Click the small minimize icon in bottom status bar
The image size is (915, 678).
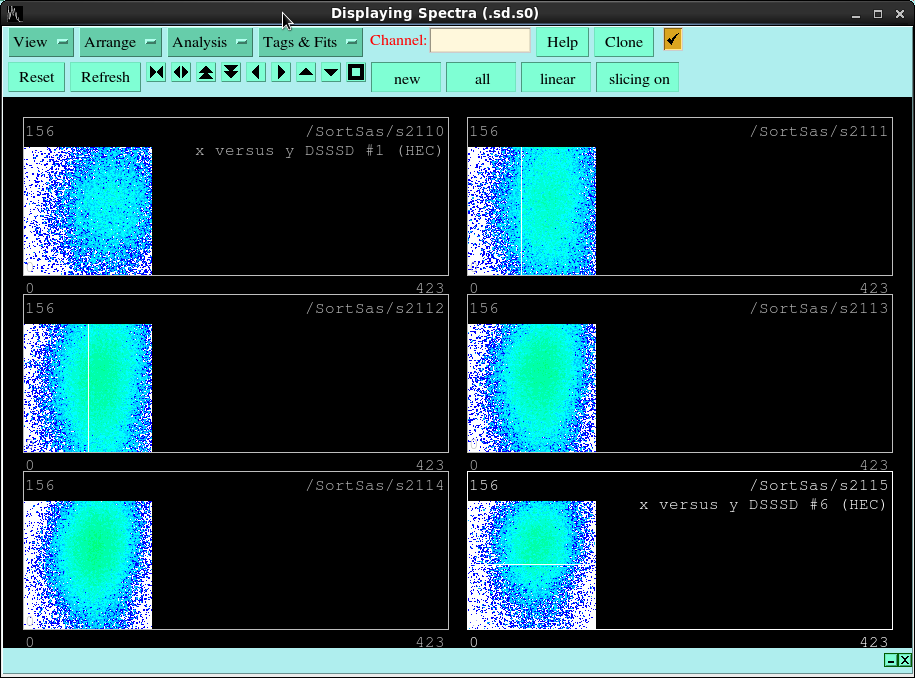coord(890,660)
